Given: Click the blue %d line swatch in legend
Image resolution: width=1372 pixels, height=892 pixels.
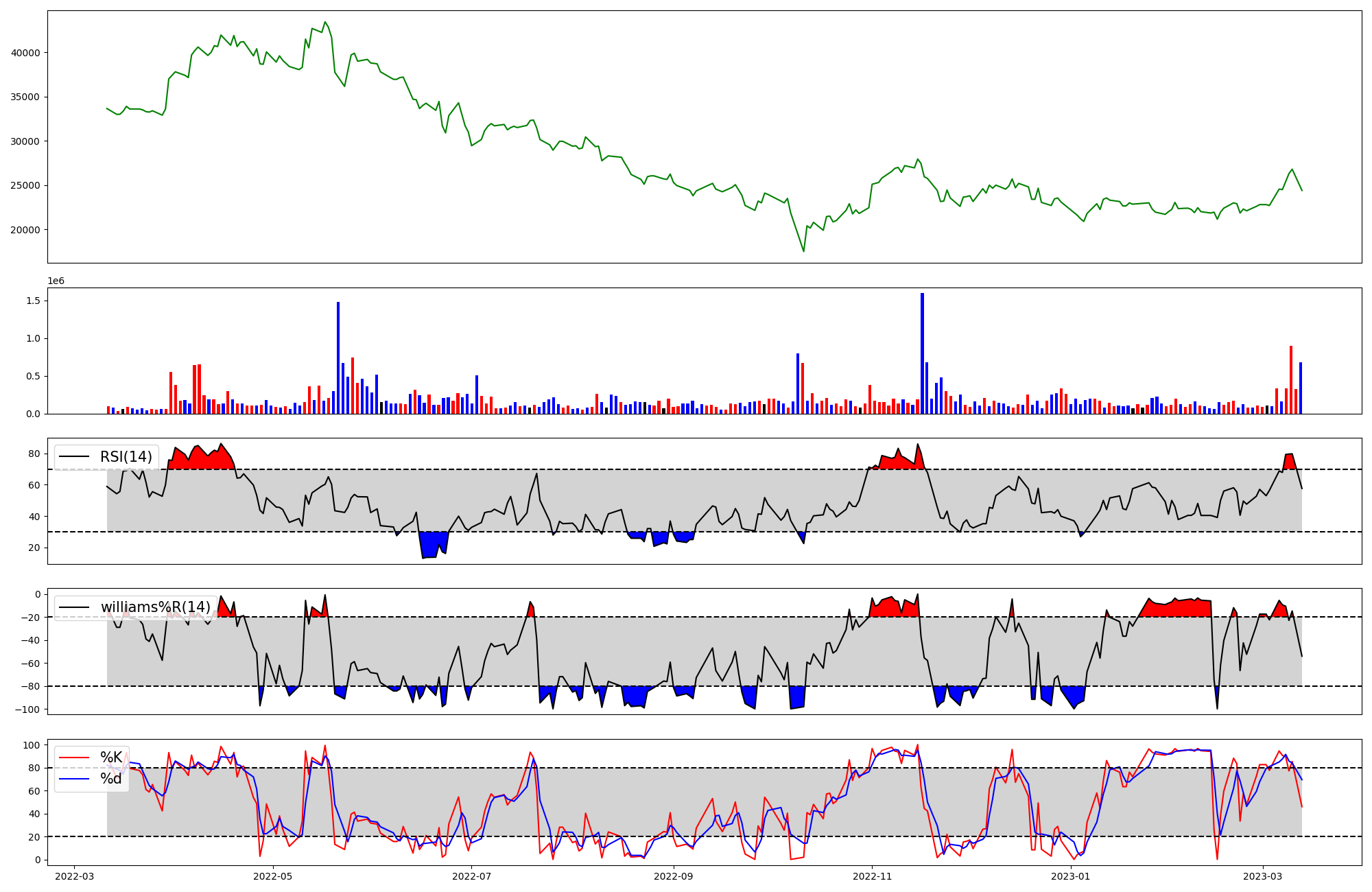Looking at the screenshot, I should (74, 779).
